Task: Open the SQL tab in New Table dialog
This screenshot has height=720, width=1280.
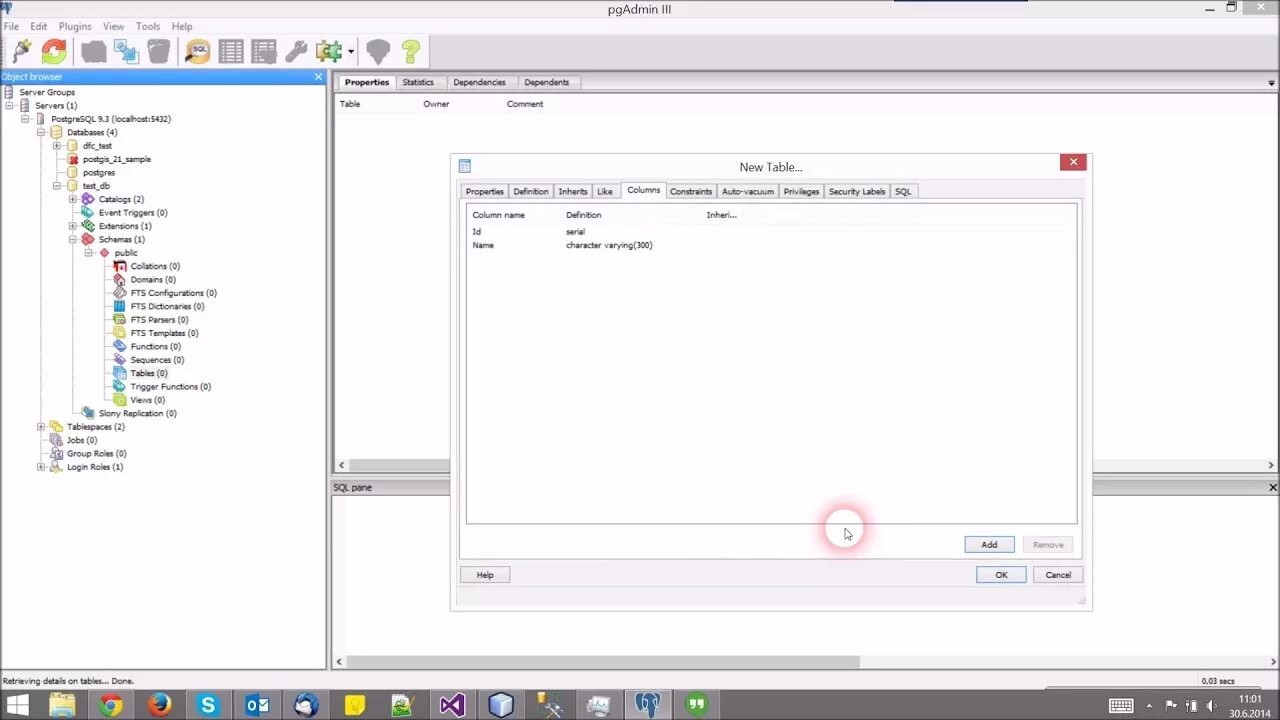Action: pos(903,191)
